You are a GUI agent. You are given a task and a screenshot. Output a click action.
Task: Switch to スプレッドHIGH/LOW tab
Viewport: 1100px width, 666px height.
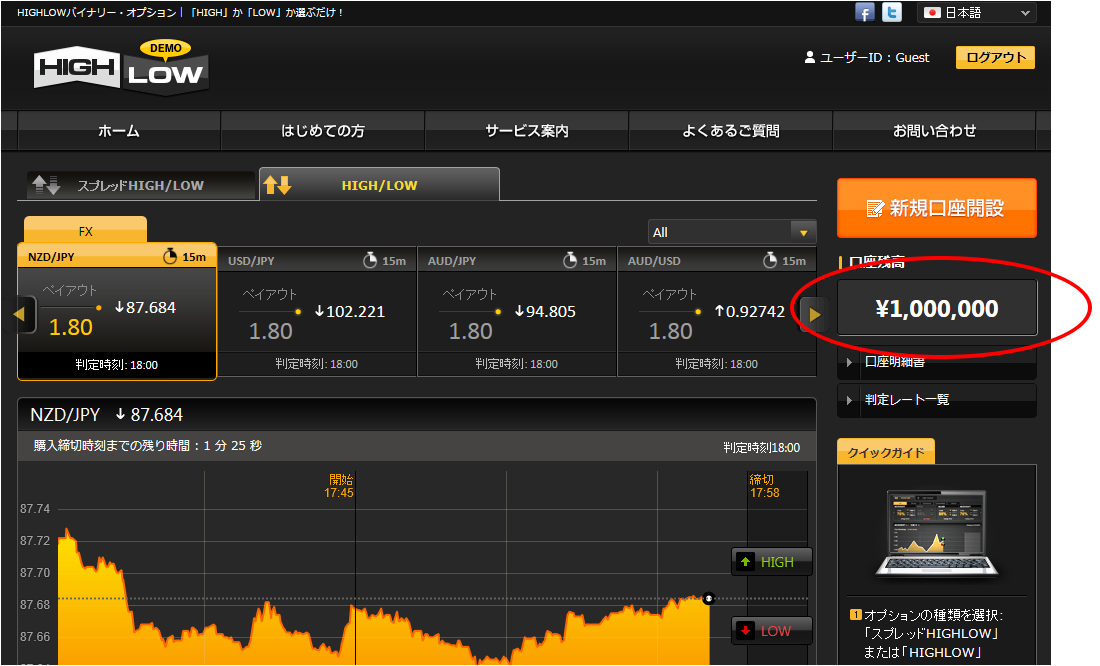[140, 185]
